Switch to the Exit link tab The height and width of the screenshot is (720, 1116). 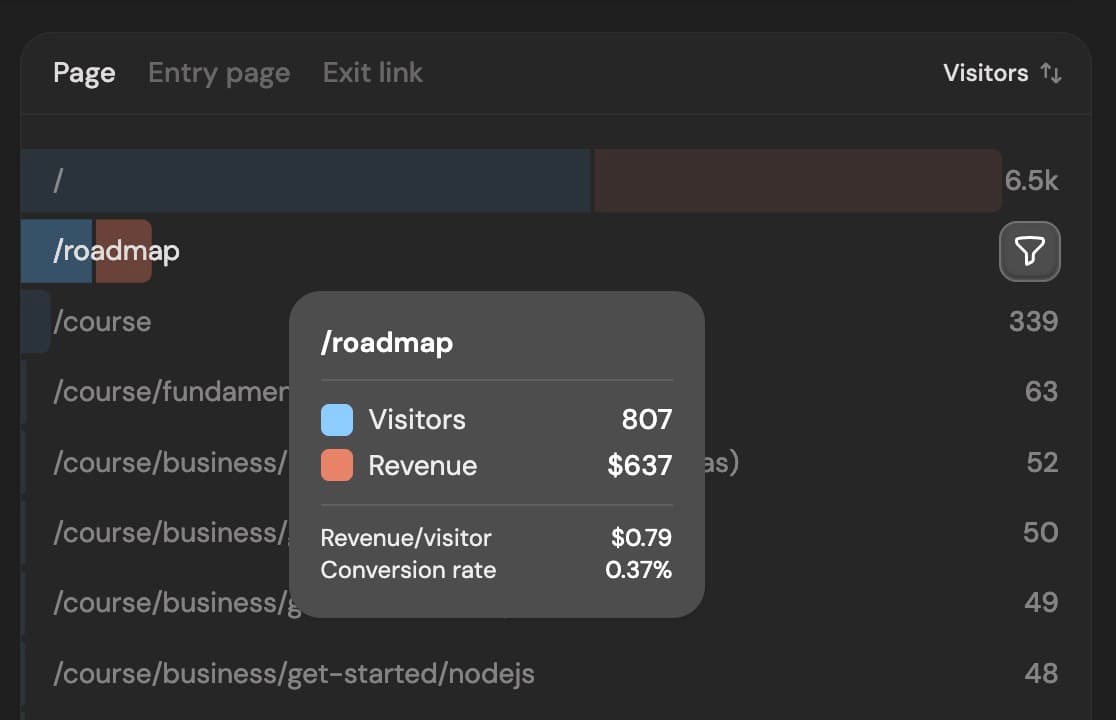(373, 73)
